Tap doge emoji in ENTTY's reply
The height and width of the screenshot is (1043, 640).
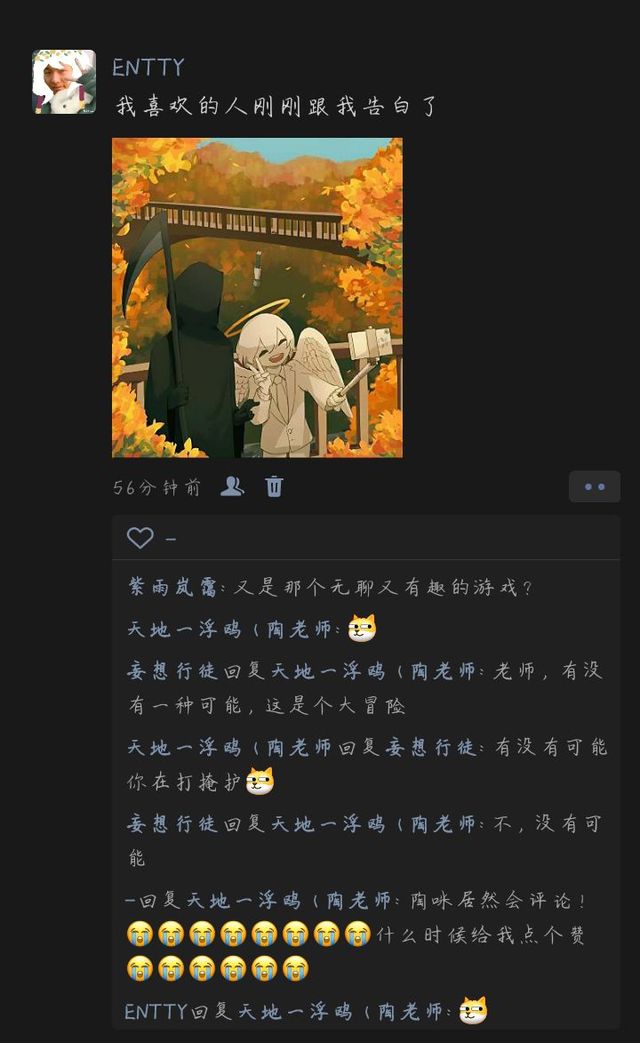coord(473,1010)
